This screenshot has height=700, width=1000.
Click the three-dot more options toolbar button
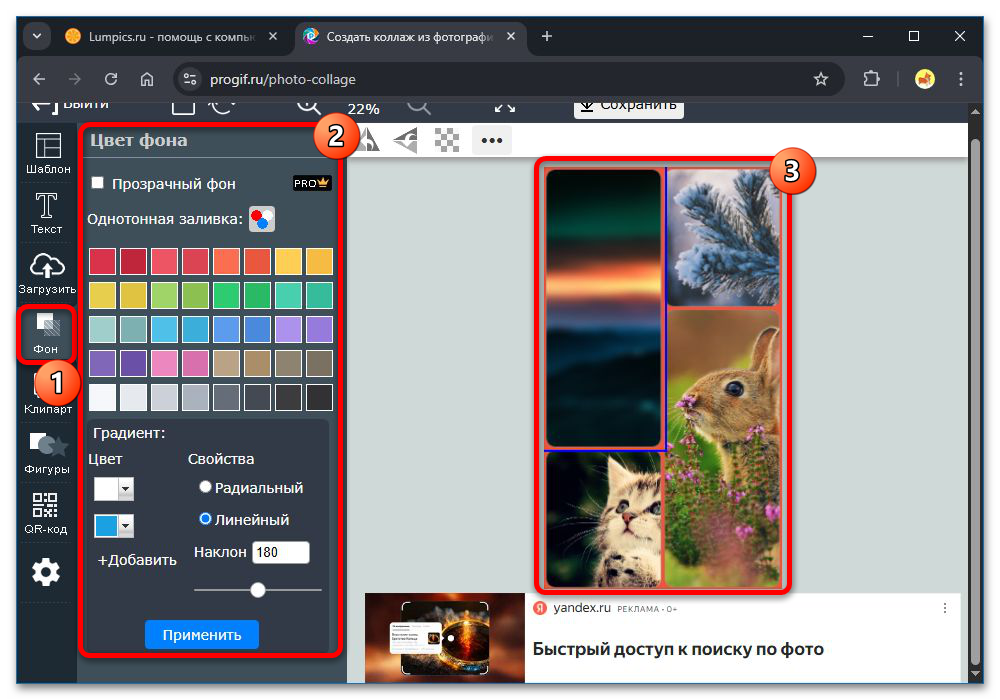491,141
